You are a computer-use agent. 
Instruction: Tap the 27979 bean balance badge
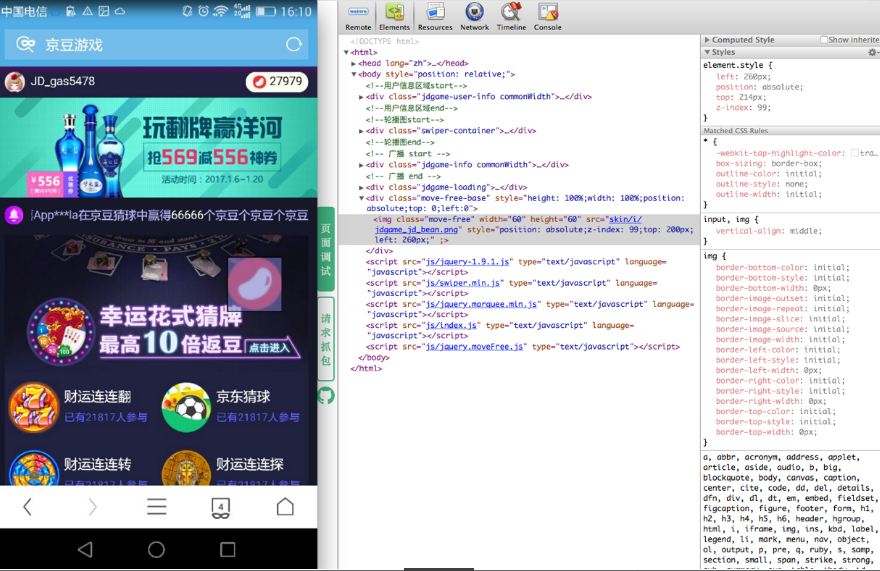click(277, 81)
